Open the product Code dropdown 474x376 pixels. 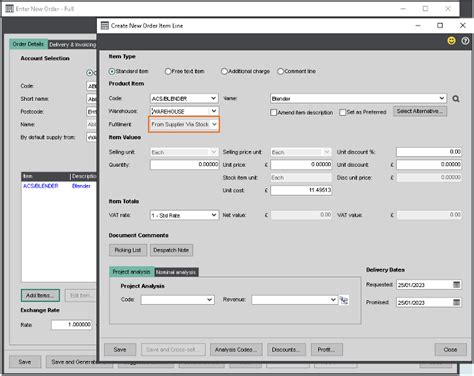214,98
